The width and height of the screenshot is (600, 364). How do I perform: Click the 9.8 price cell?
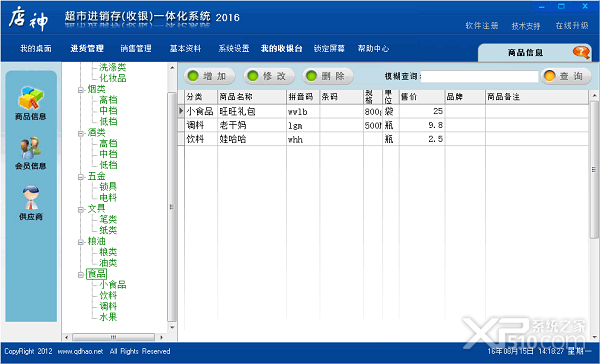pyautogui.click(x=422, y=125)
